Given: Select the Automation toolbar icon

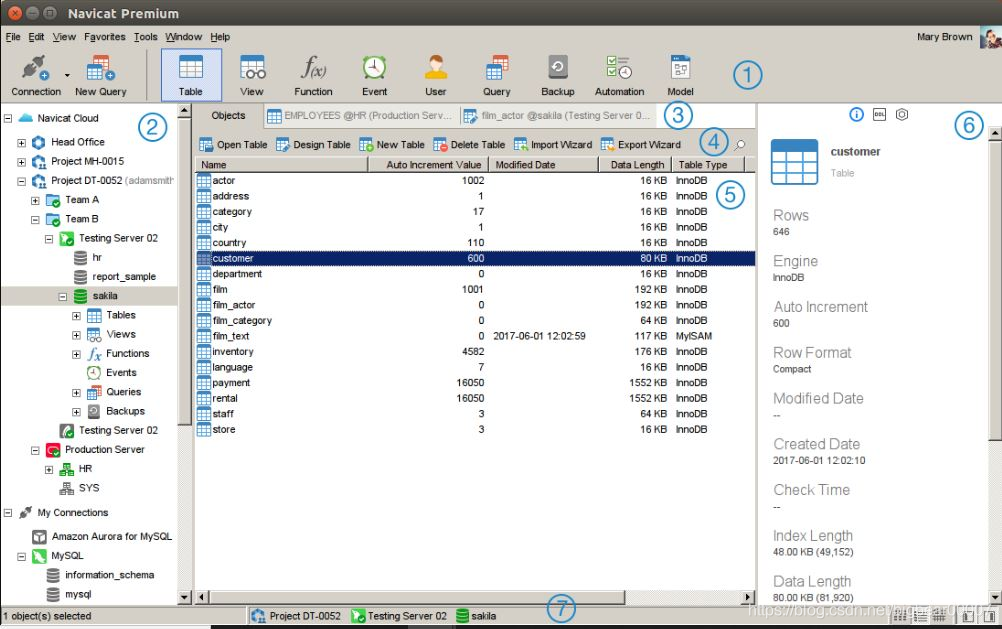Looking at the screenshot, I should 619,75.
